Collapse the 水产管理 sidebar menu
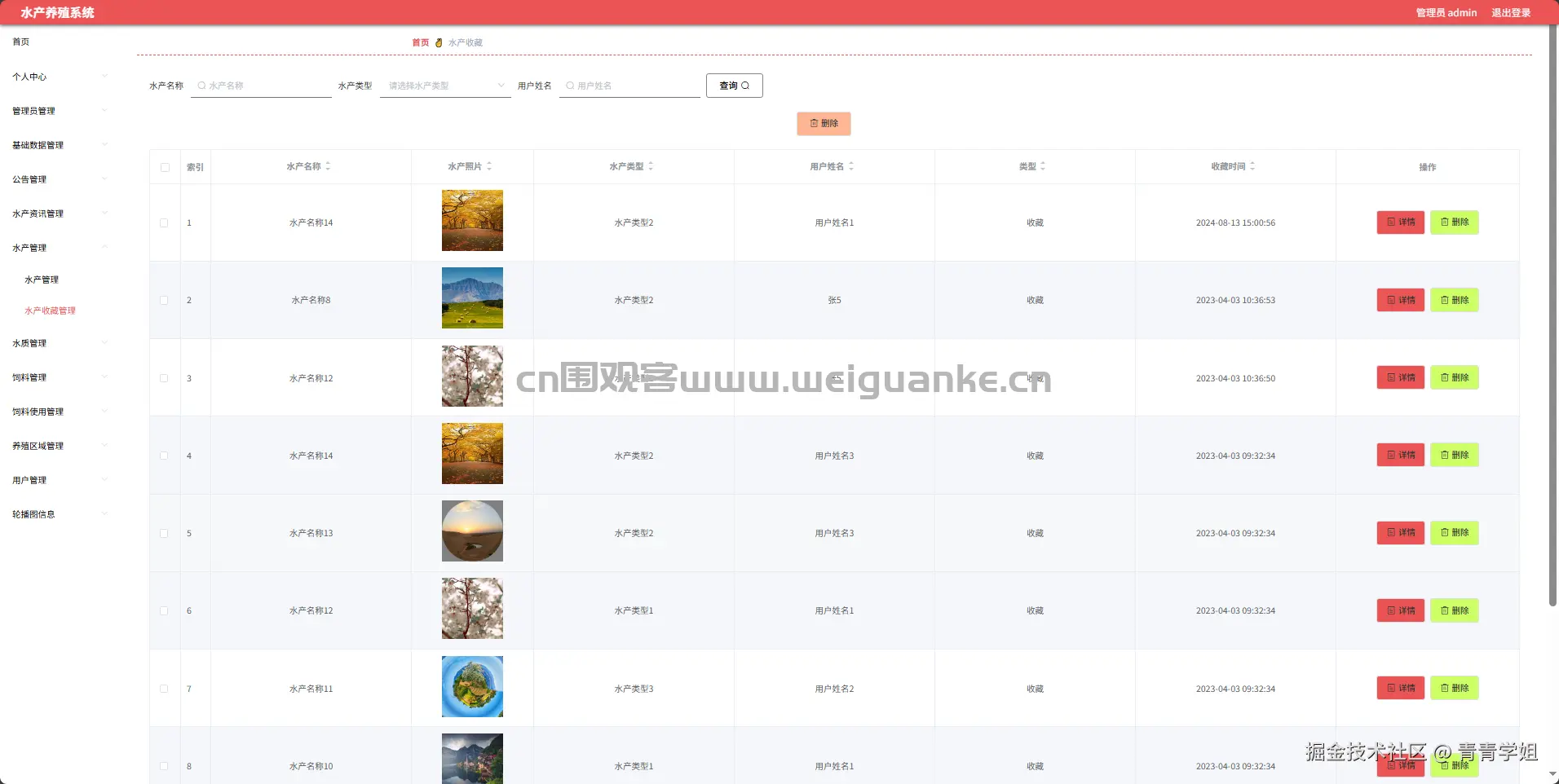This screenshot has width=1559, height=784. pos(60,248)
